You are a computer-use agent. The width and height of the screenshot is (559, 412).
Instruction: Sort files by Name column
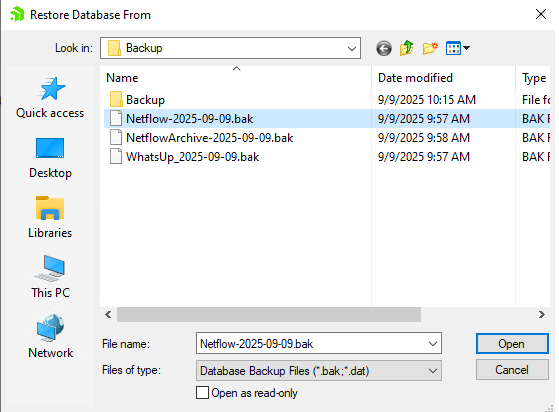click(236, 78)
